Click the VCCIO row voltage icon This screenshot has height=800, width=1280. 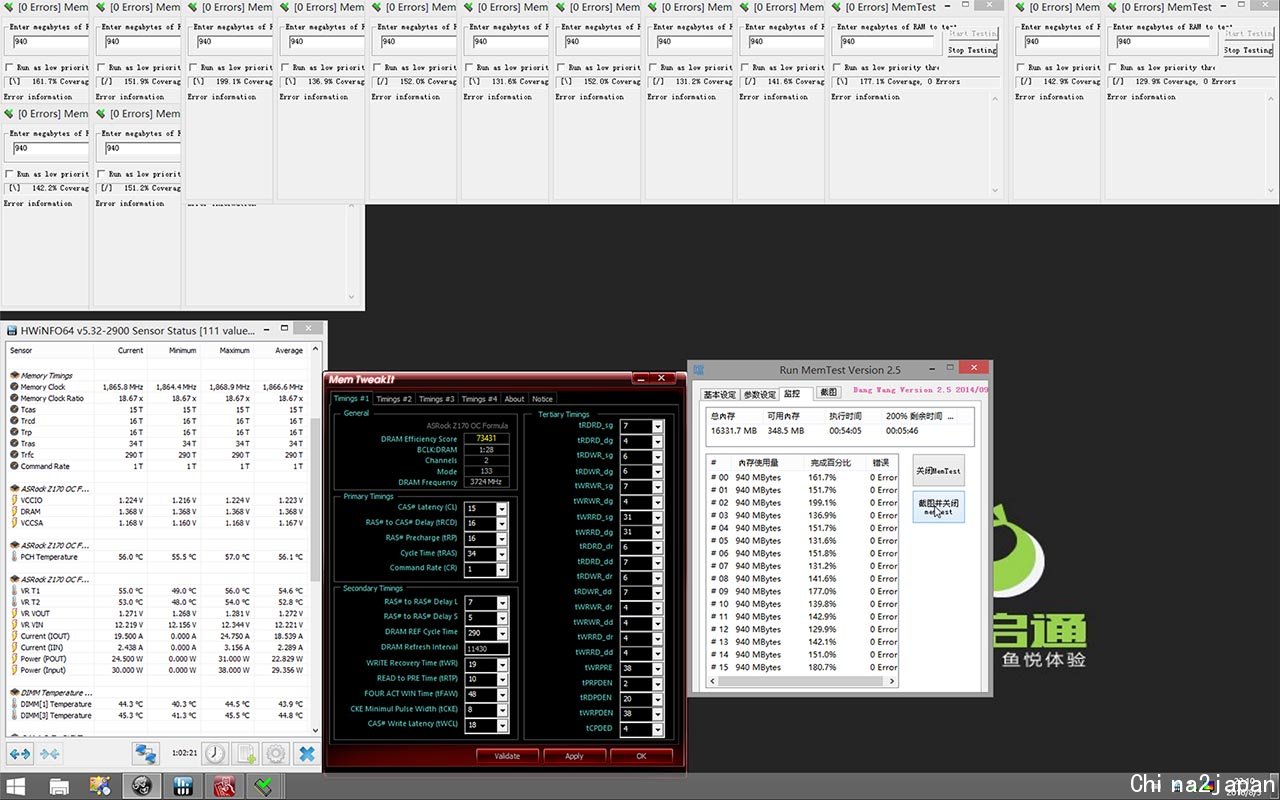14,500
